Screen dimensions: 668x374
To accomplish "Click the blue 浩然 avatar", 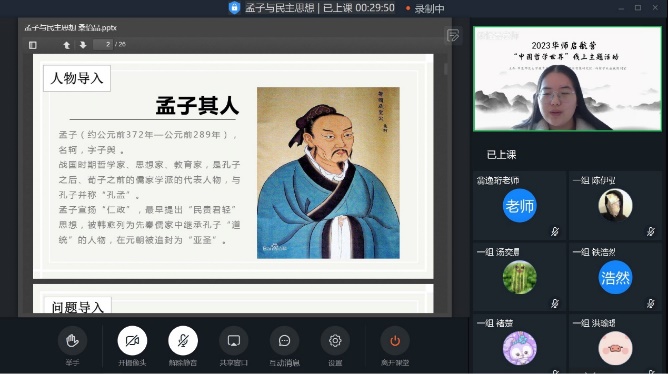I will click(x=615, y=278).
